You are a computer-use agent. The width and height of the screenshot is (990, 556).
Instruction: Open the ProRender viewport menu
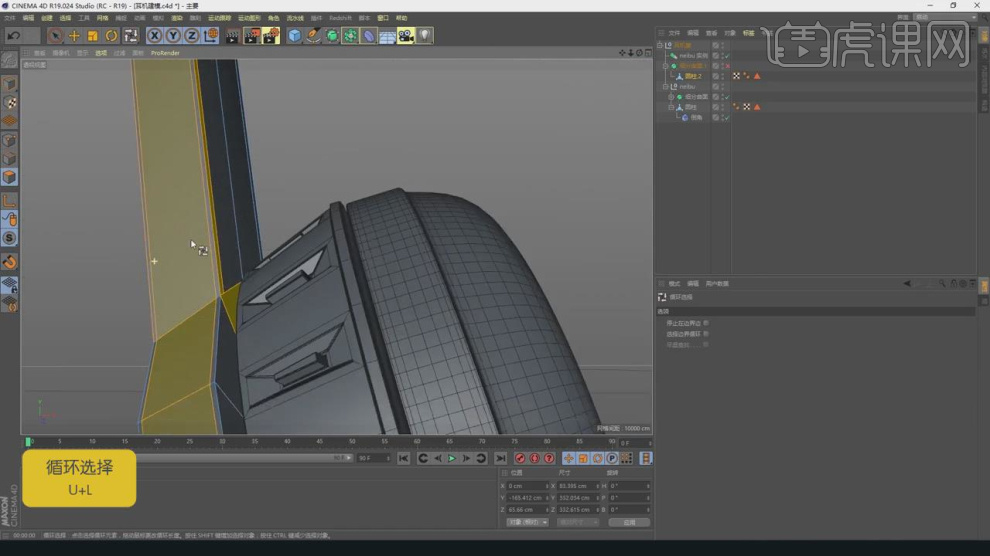click(x=165, y=53)
